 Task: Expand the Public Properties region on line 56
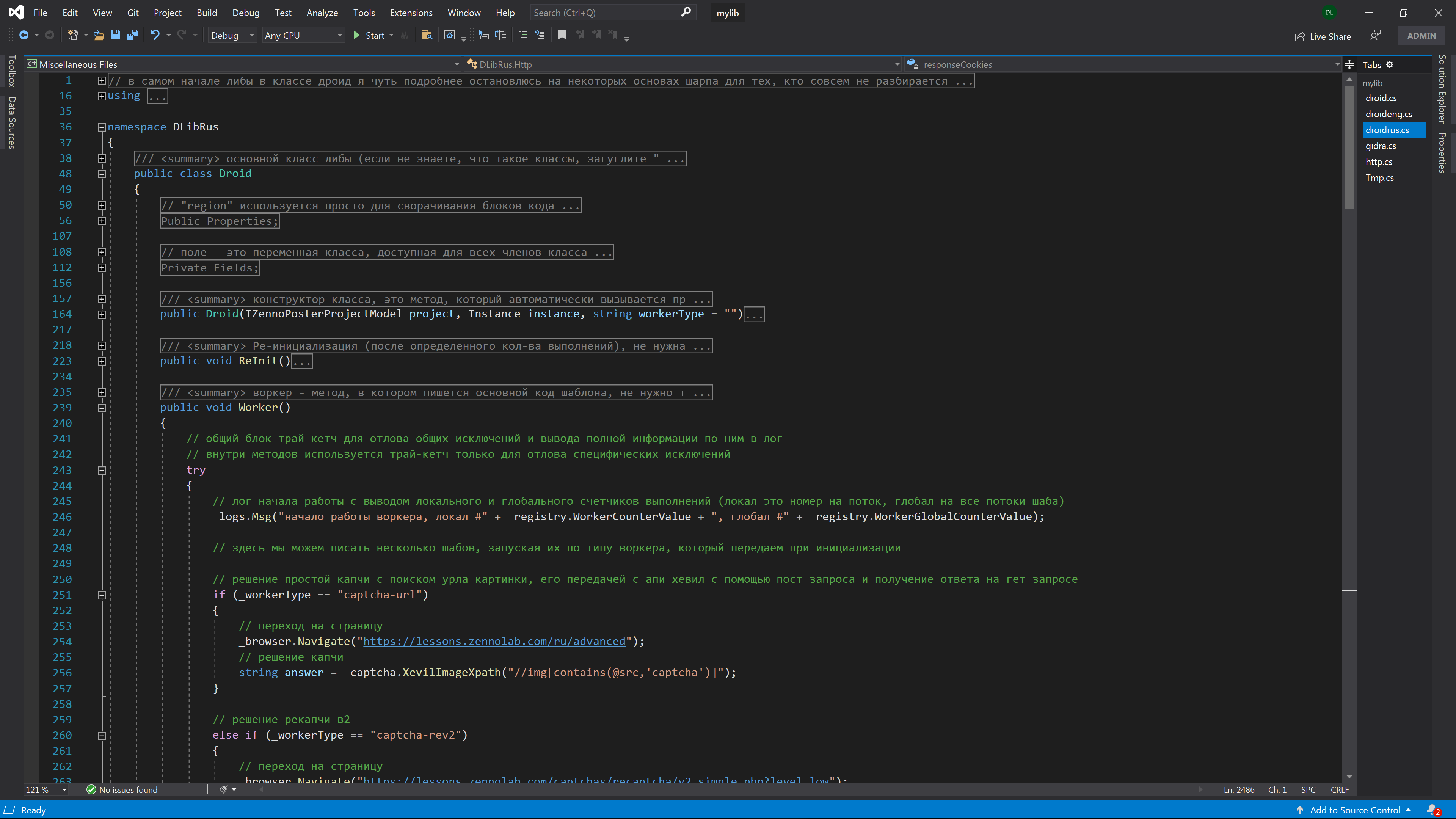pyautogui.click(x=102, y=220)
